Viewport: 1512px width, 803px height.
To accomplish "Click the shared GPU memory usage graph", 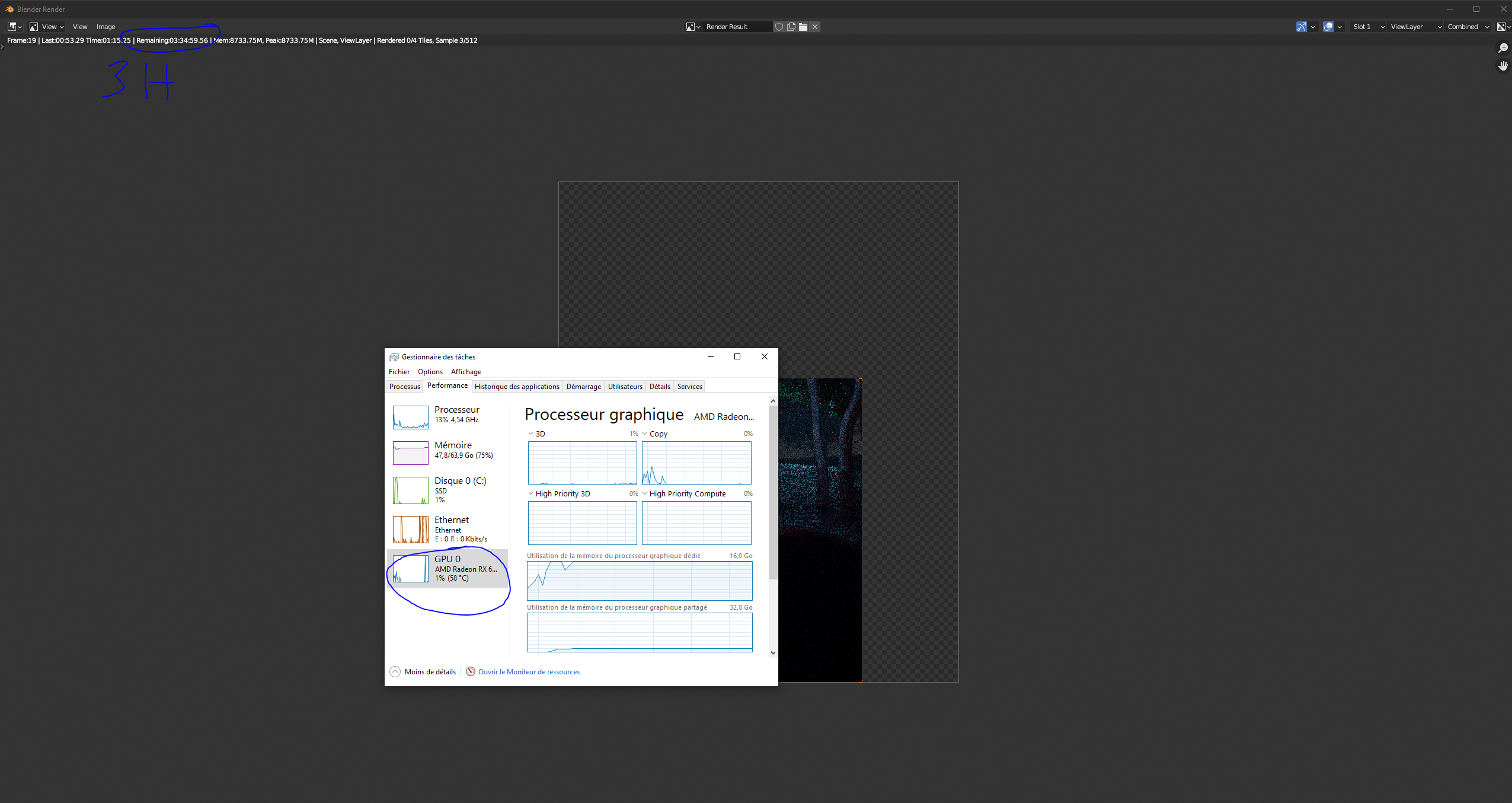I will click(640, 632).
